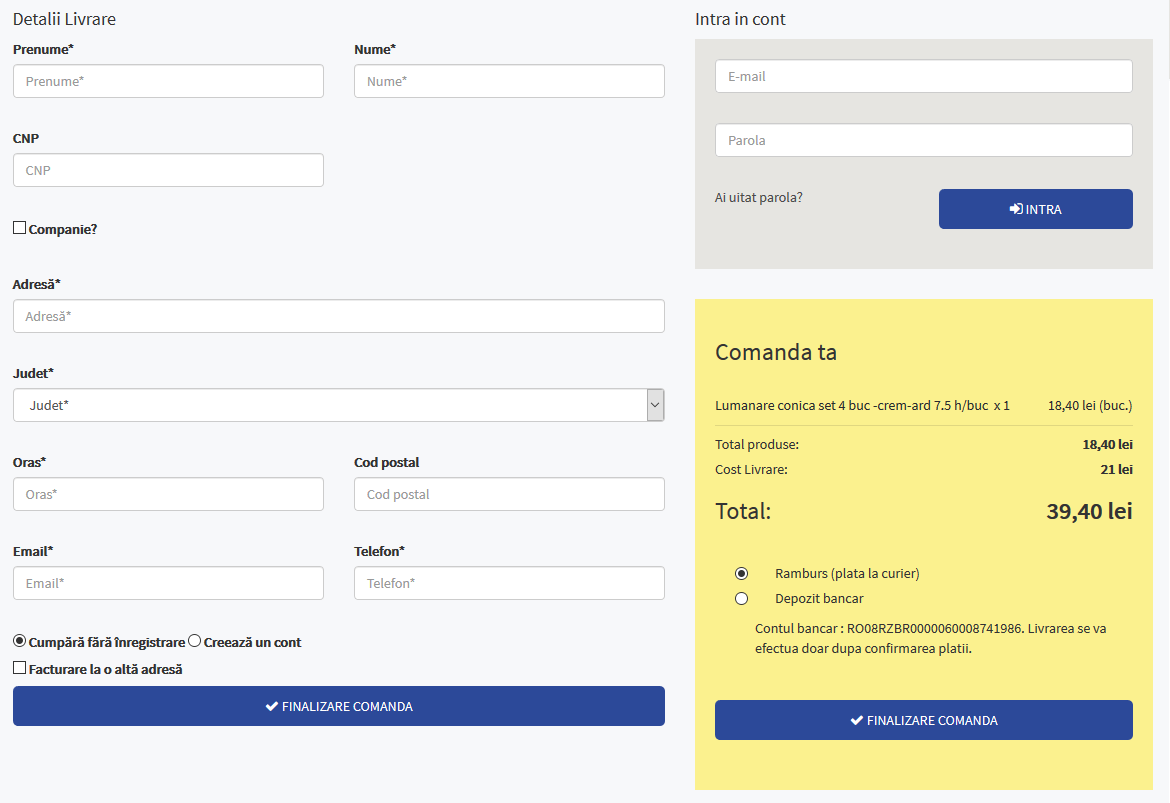
Task: Click the INTRA login button
Action: (x=1035, y=209)
